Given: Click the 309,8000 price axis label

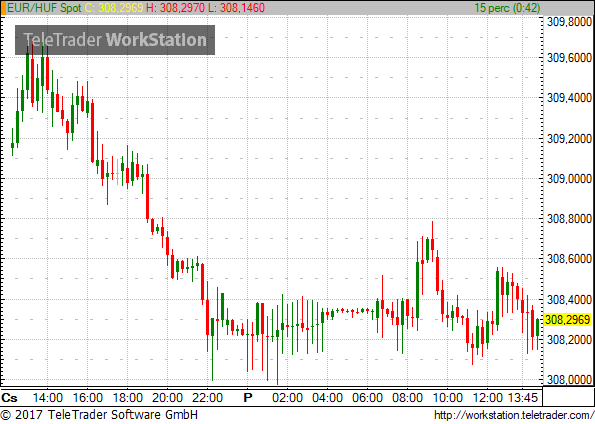Looking at the screenshot, I should point(569,22).
